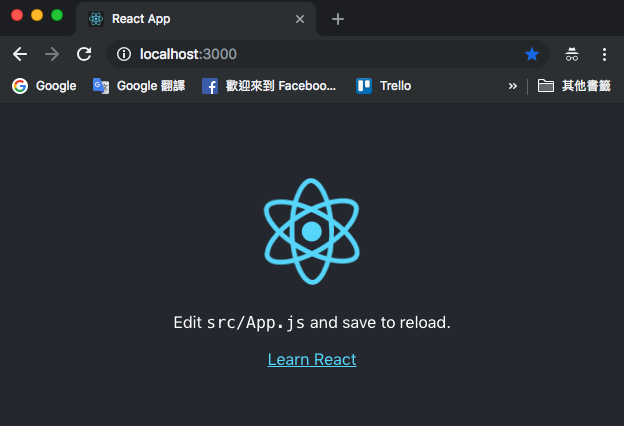Viewport: 624px width, 426px height.
Task: Open the Google bookmark
Action: (44, 86)
